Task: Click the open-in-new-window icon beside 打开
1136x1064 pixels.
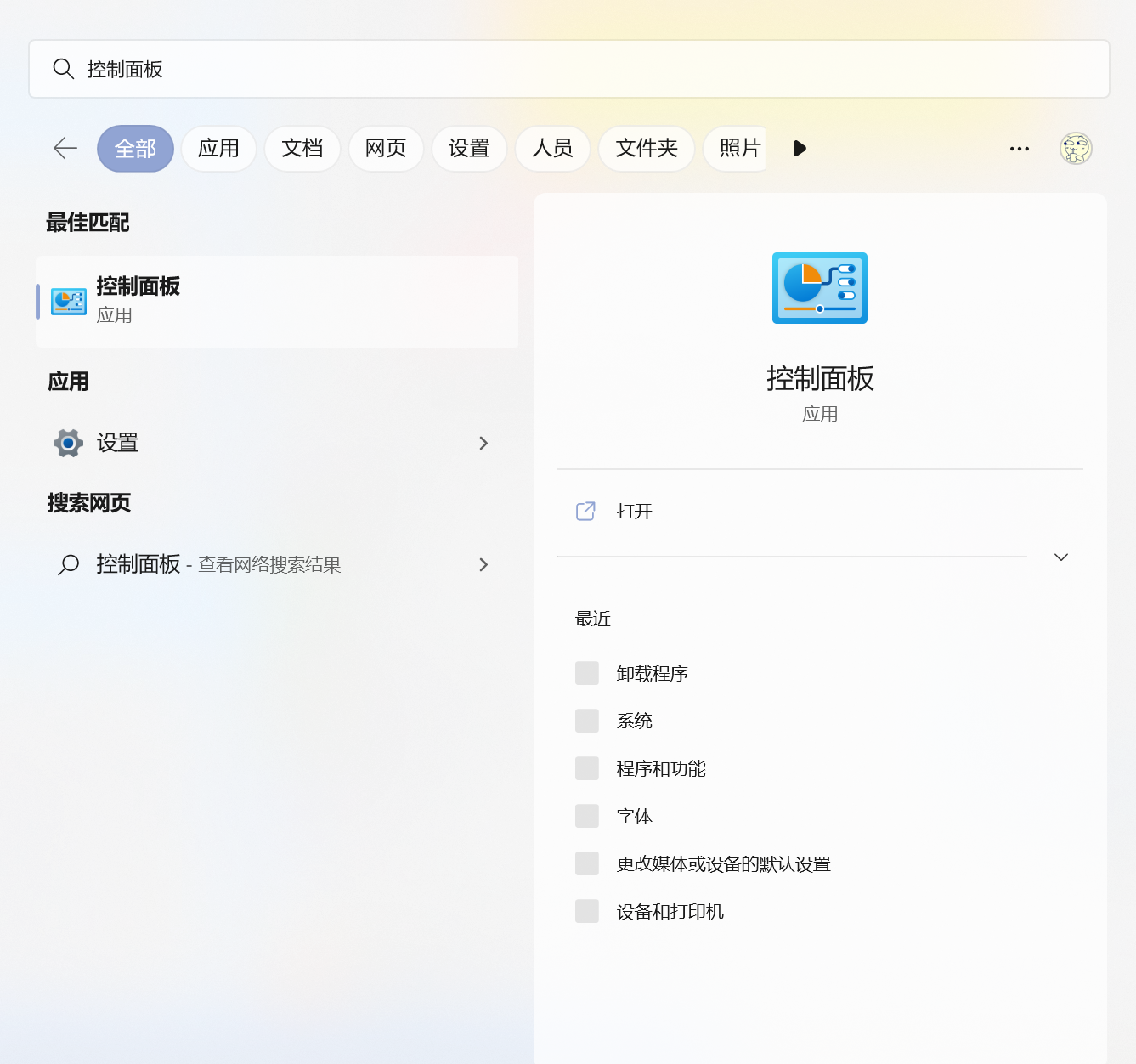Action: click(x=585, y=511)
